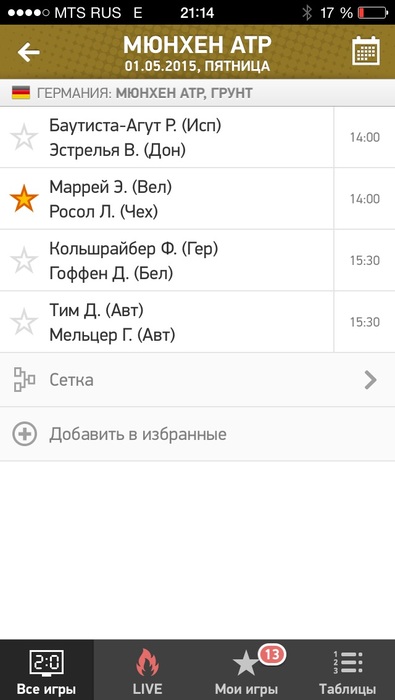395x700 pixels.
Task: Tap the plus icon for Добавить в избранные
Action: click(x=25, y=434)
